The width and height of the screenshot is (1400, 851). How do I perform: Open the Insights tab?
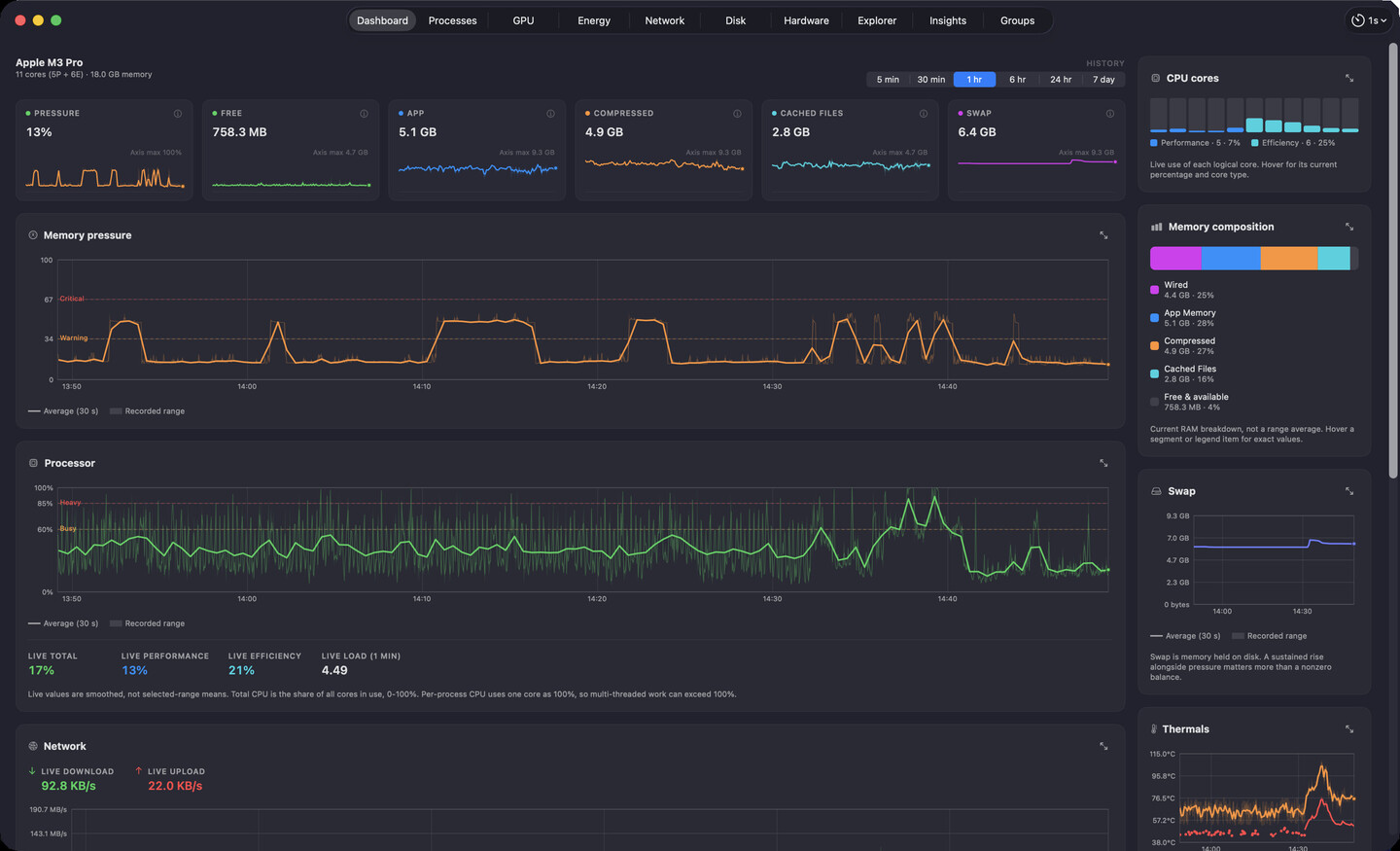[x=948, y=20]
